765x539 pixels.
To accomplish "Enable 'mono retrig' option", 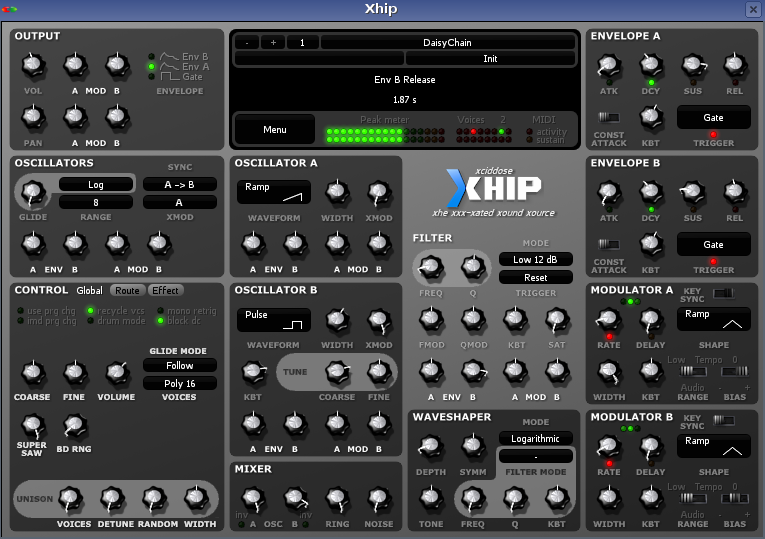I will point(186,311).
